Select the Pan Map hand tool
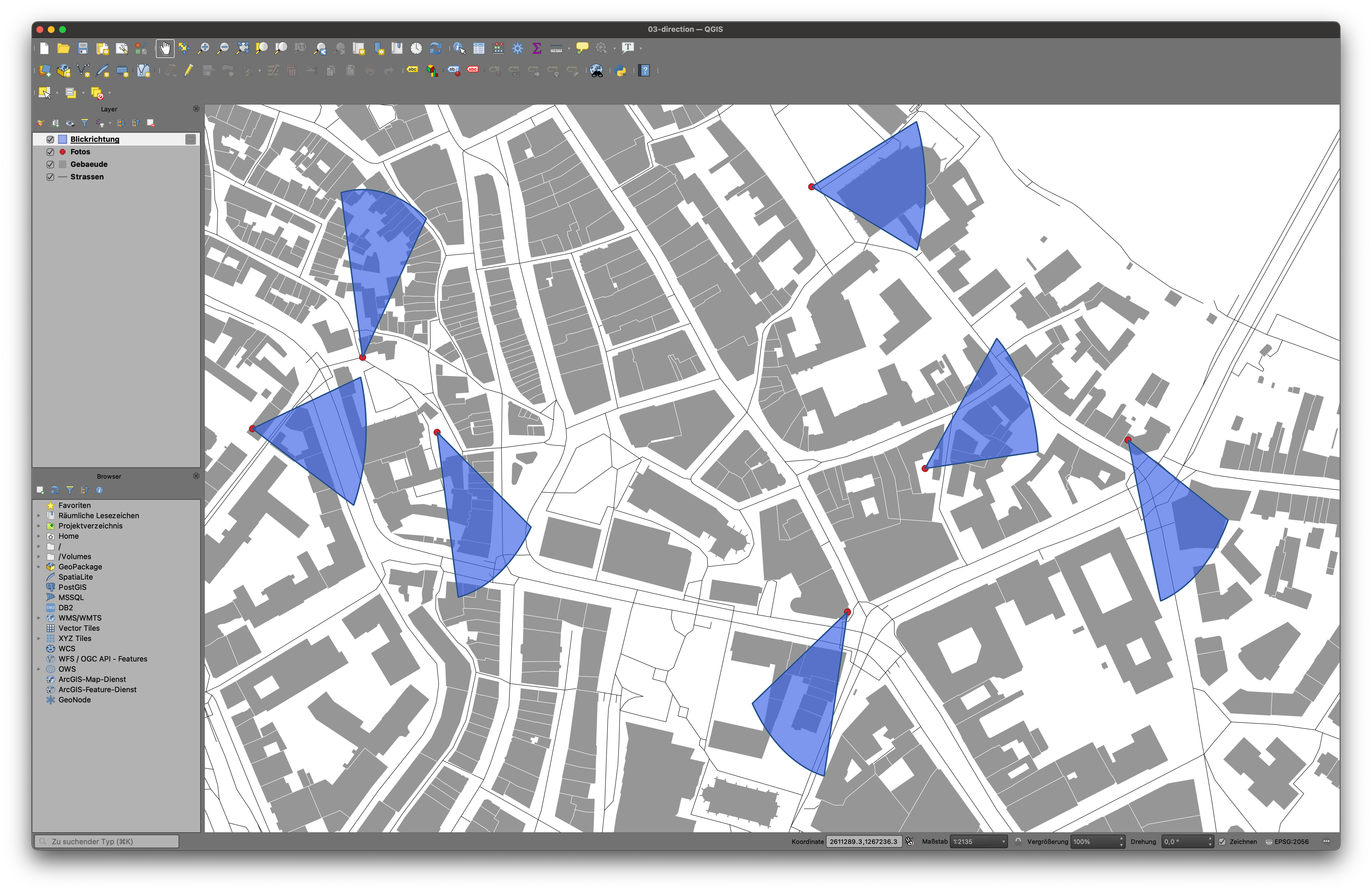Screen dimensions: 1372x892 pos(166,48)
